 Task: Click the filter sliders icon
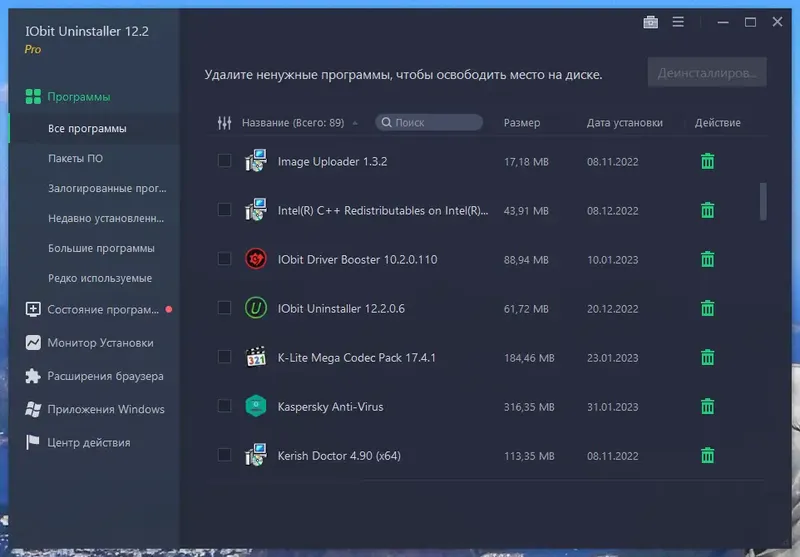(224, 122)
